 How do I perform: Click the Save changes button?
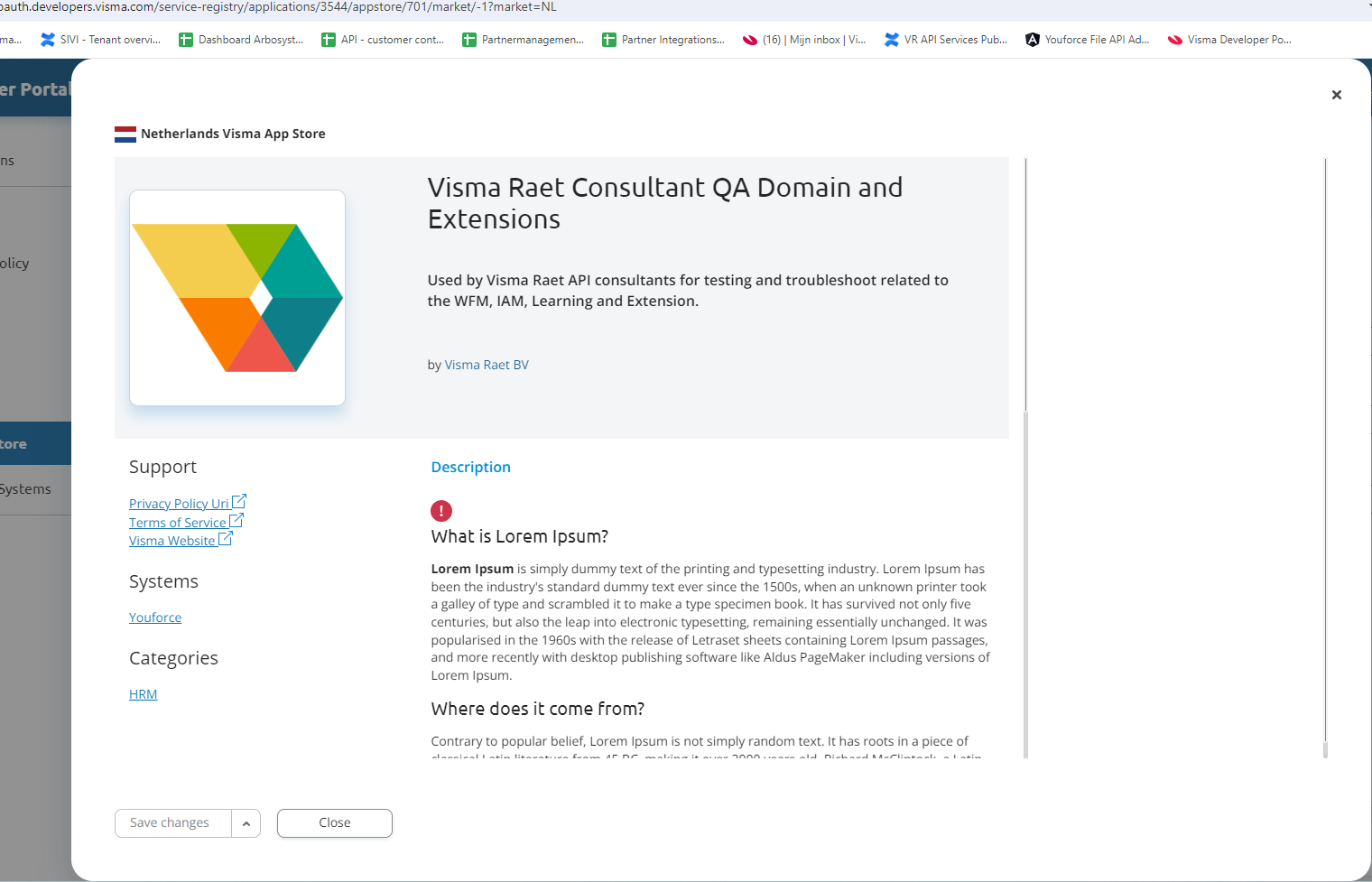171,822
